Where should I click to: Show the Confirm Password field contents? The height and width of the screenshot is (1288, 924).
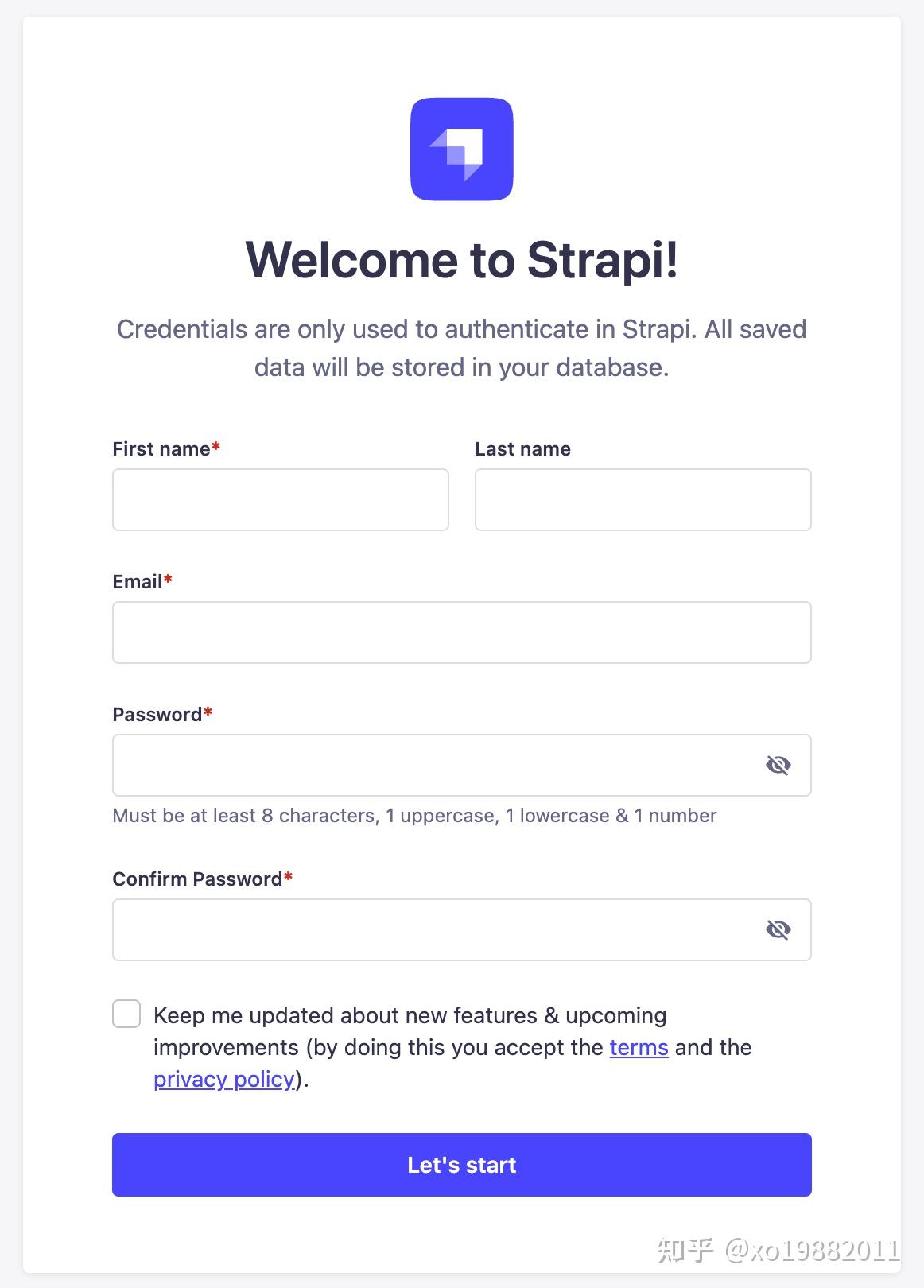click(778, 929)
